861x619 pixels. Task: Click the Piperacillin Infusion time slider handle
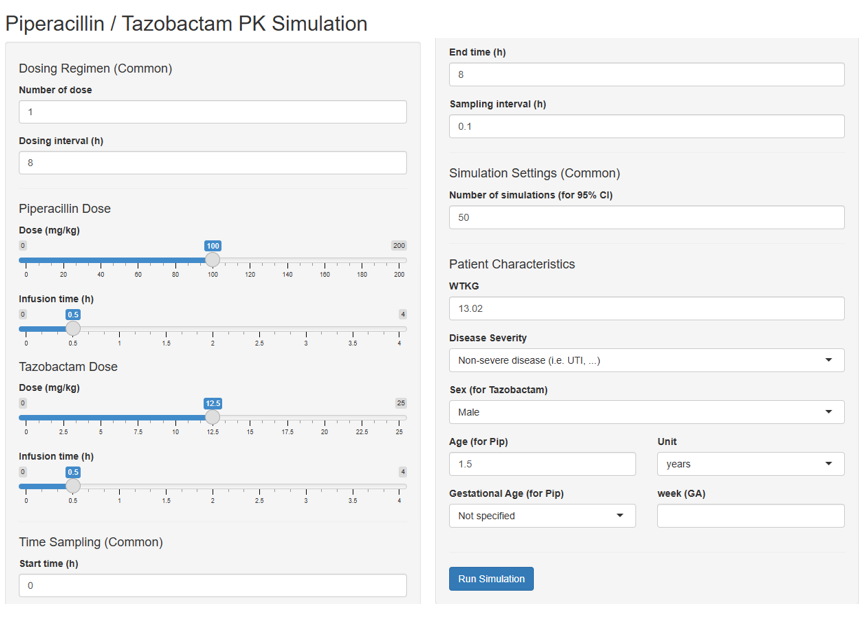[73, 328]
